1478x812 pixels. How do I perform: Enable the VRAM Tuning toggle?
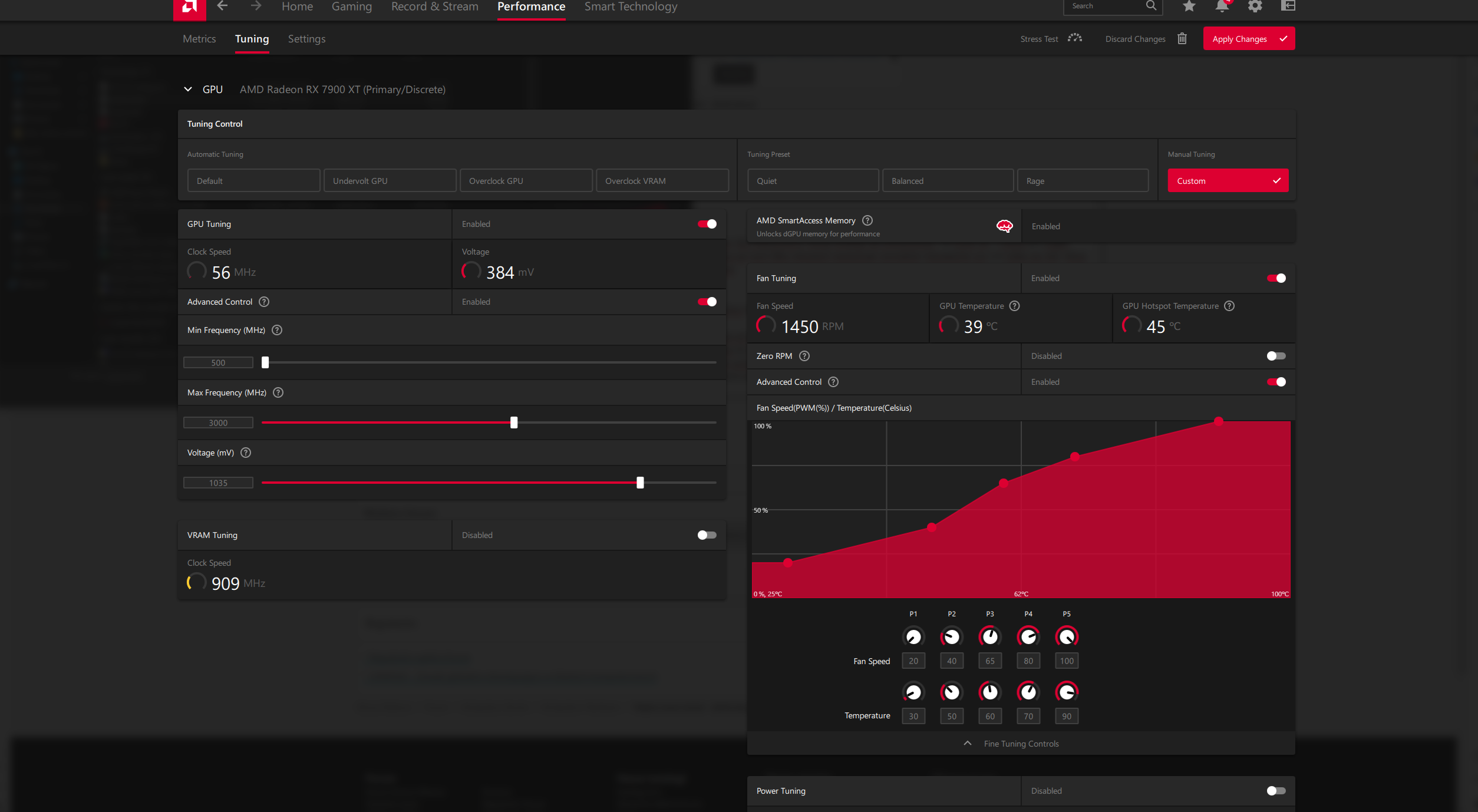pos(707,535)
